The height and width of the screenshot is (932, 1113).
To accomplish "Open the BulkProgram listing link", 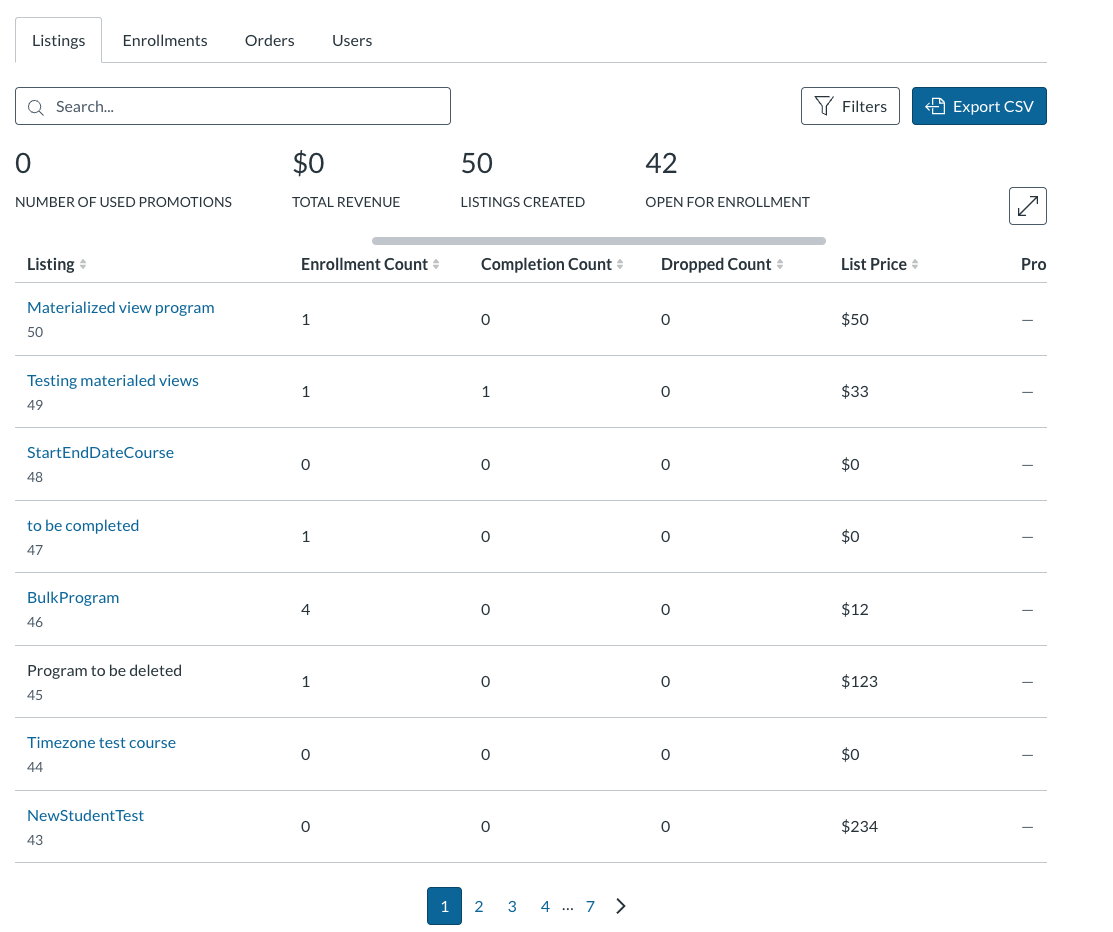I will 73,598.
